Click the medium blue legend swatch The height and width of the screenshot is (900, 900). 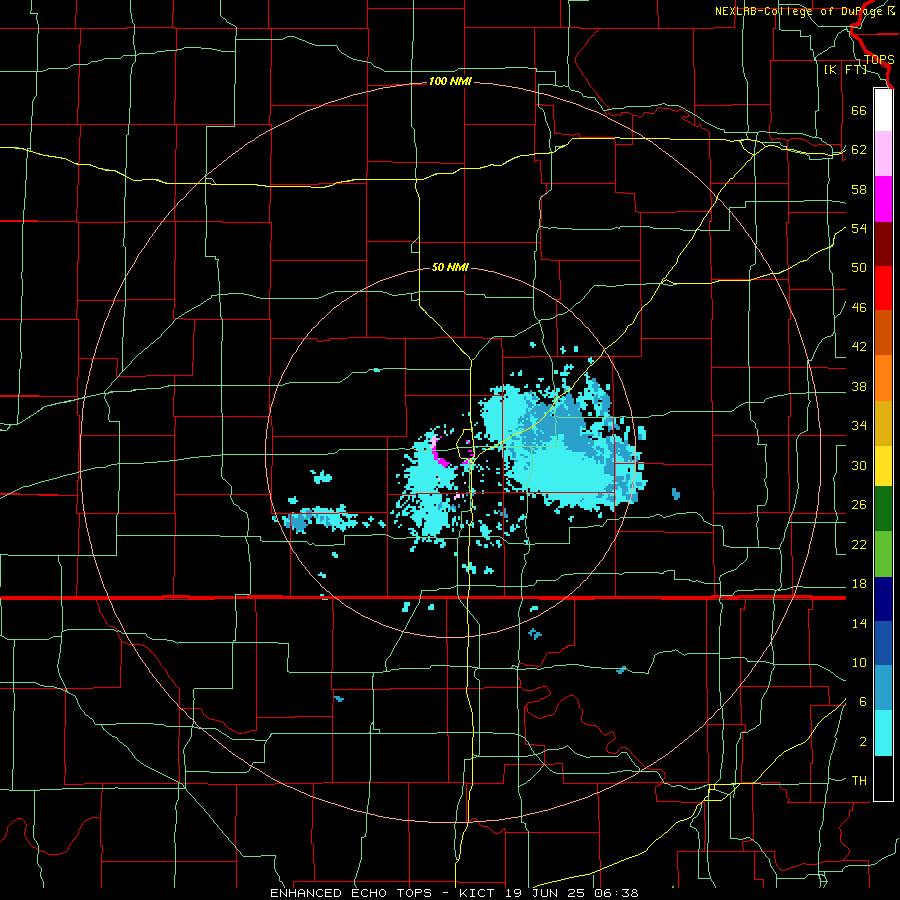pos(883,643)
